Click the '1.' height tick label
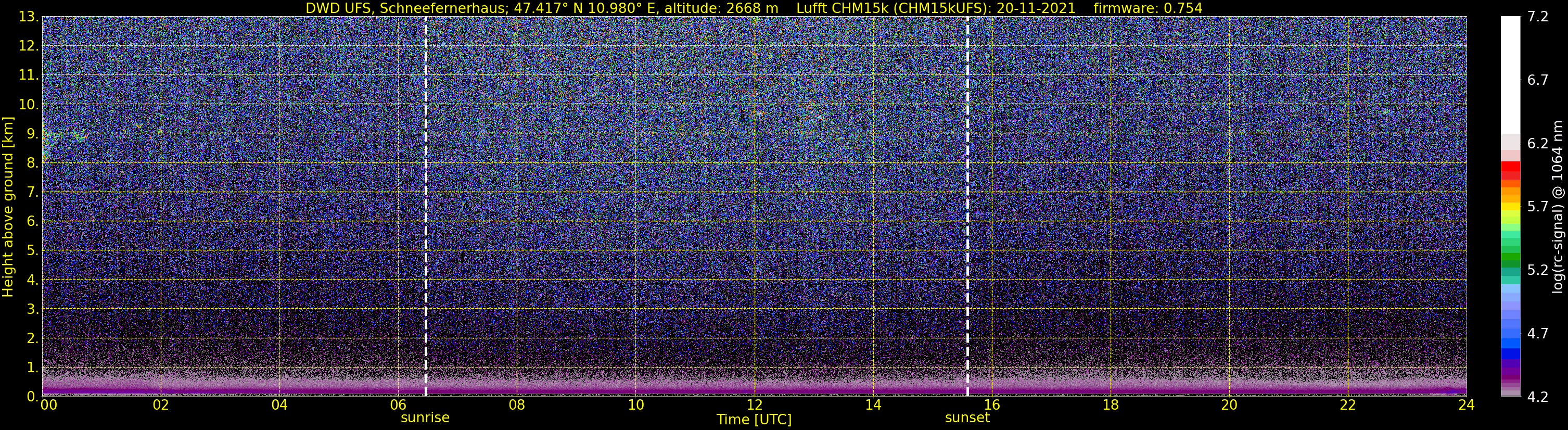The height and width of the screenshot is (430, 1568). [32, 367]
